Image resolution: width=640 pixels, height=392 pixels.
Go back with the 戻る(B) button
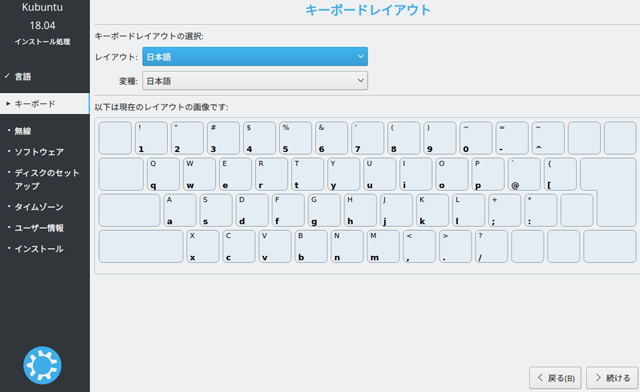[555, 378]
